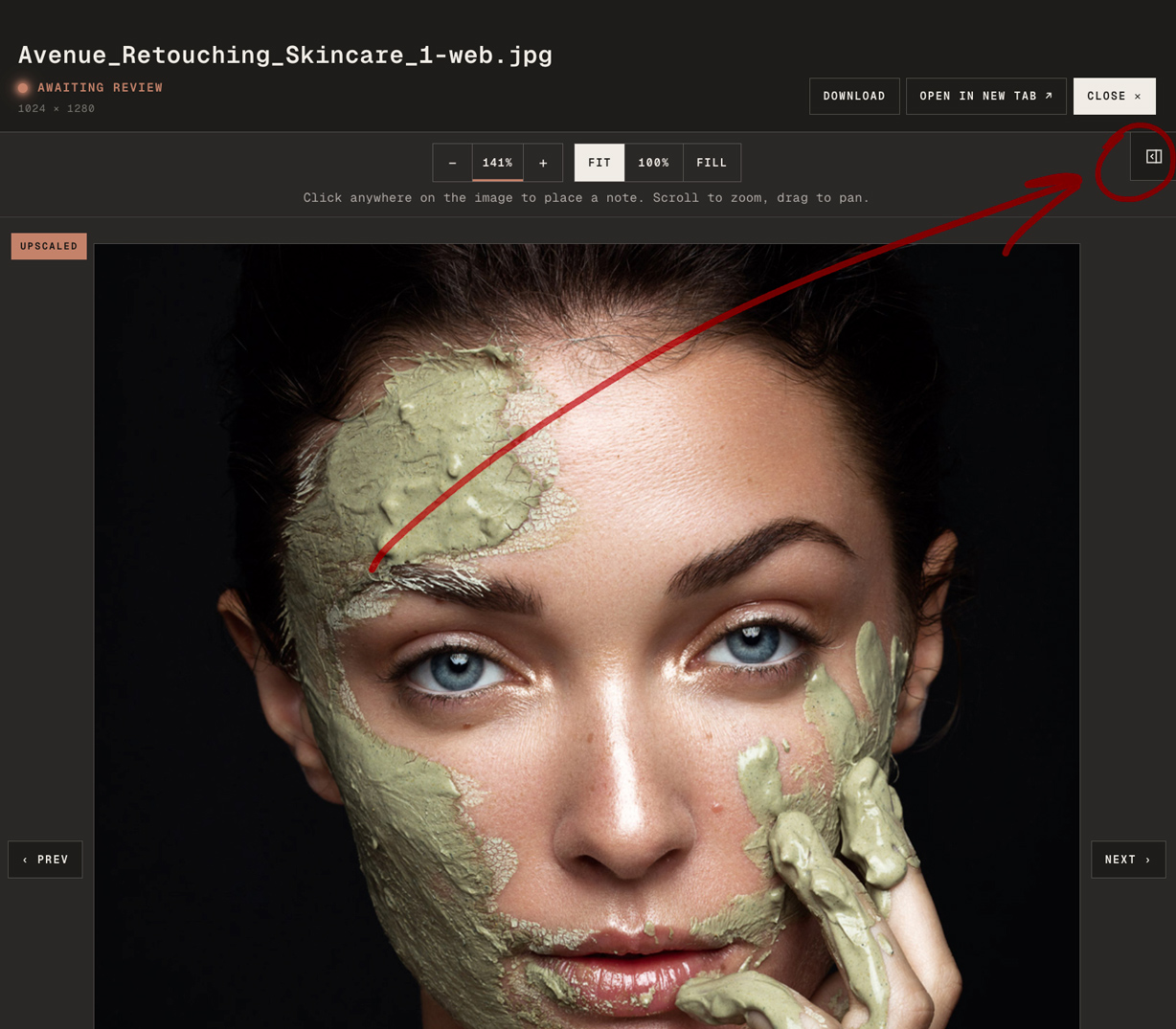This screenshot has width=1176, height=1029.
Task: Set zoom to 100%
Action: 654,163
